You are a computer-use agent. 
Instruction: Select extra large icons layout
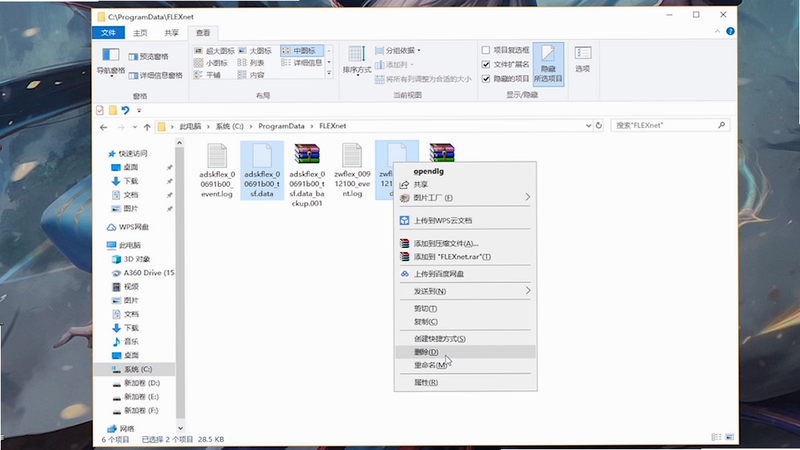pos(214,51)
